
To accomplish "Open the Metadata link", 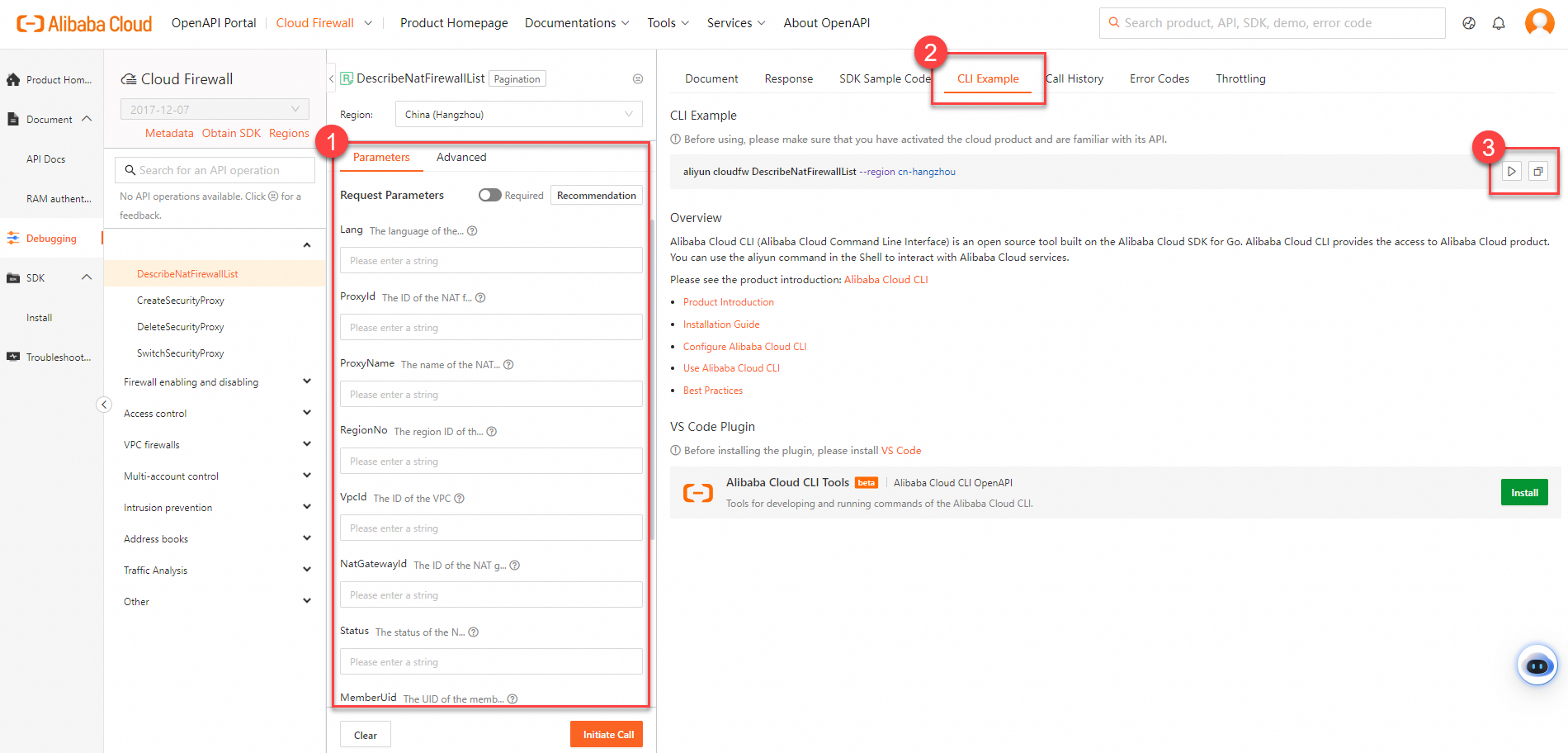I will [169, 133].
